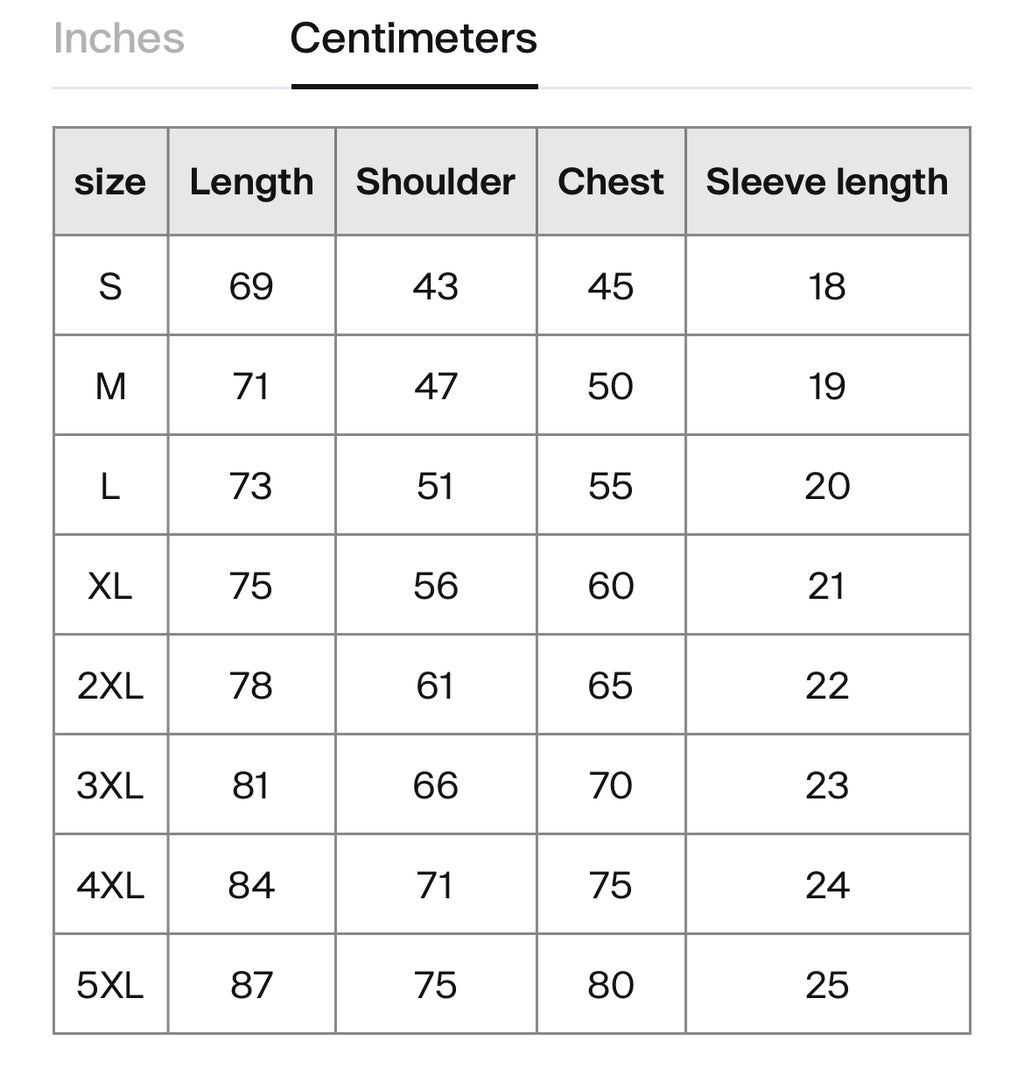Select the Centimeters tab
This screenshot has height=1076, width=1024.
pos(413,39)
